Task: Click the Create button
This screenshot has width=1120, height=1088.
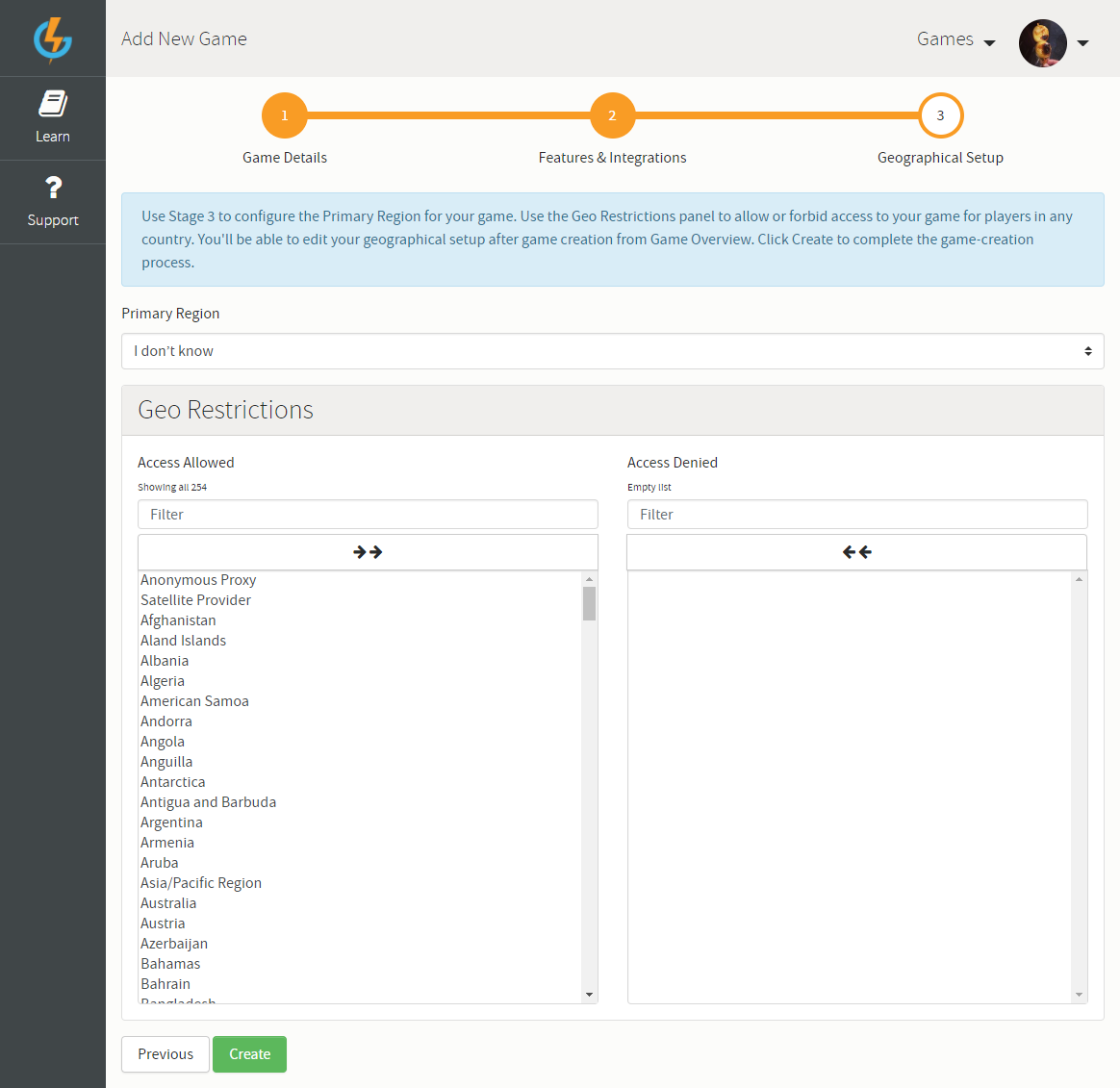Action: coord(249,1054)
